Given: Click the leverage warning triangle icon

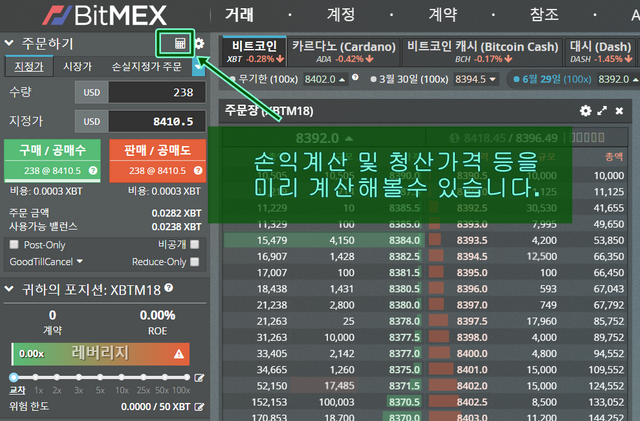Looking at the screenshot, I should click(179, 354).
